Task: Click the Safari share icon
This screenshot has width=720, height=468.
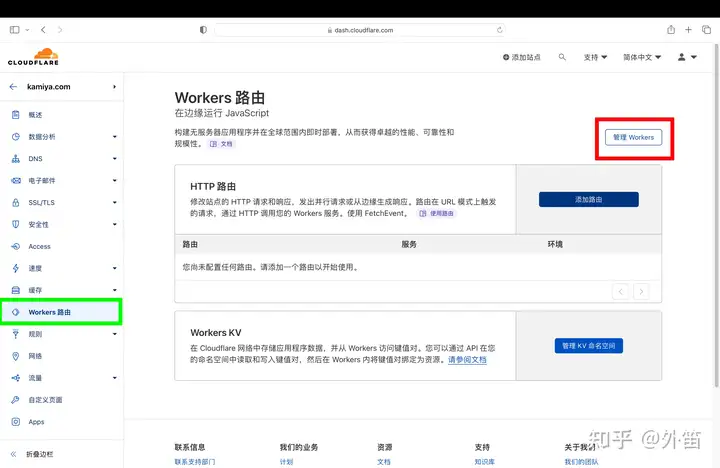Action: coord(671,30)
